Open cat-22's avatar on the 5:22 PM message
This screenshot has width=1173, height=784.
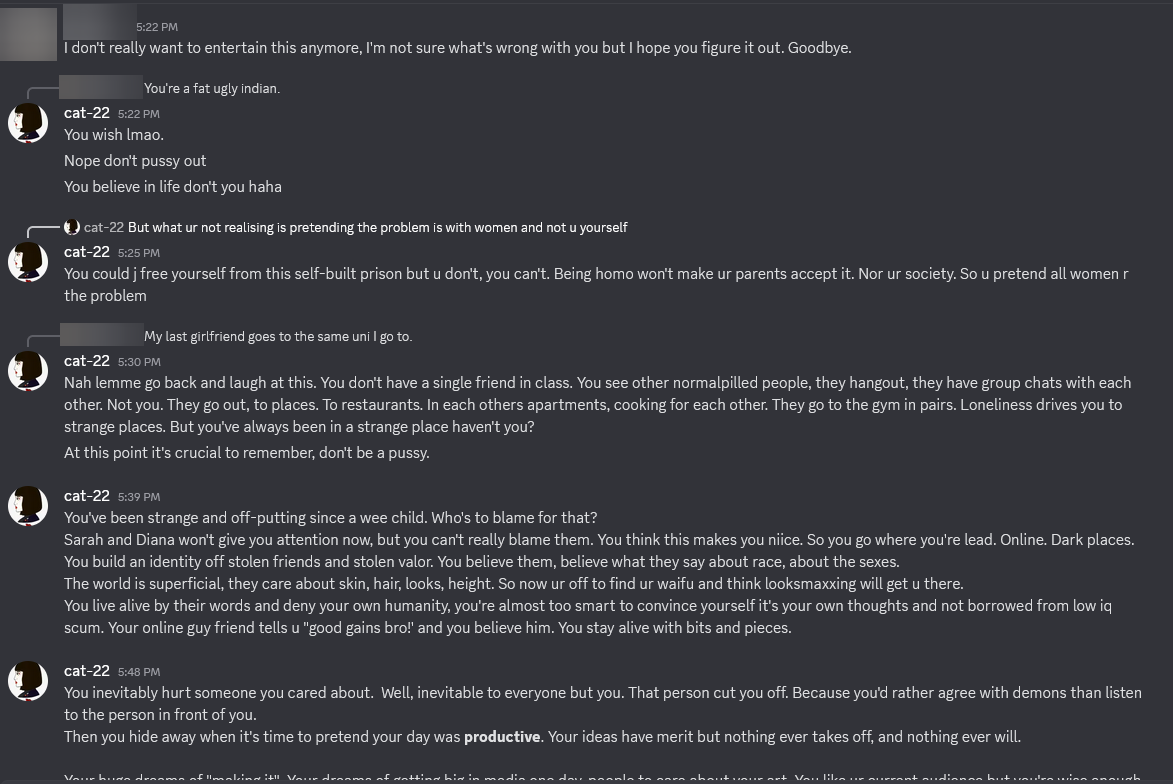[x=28, y=123]
